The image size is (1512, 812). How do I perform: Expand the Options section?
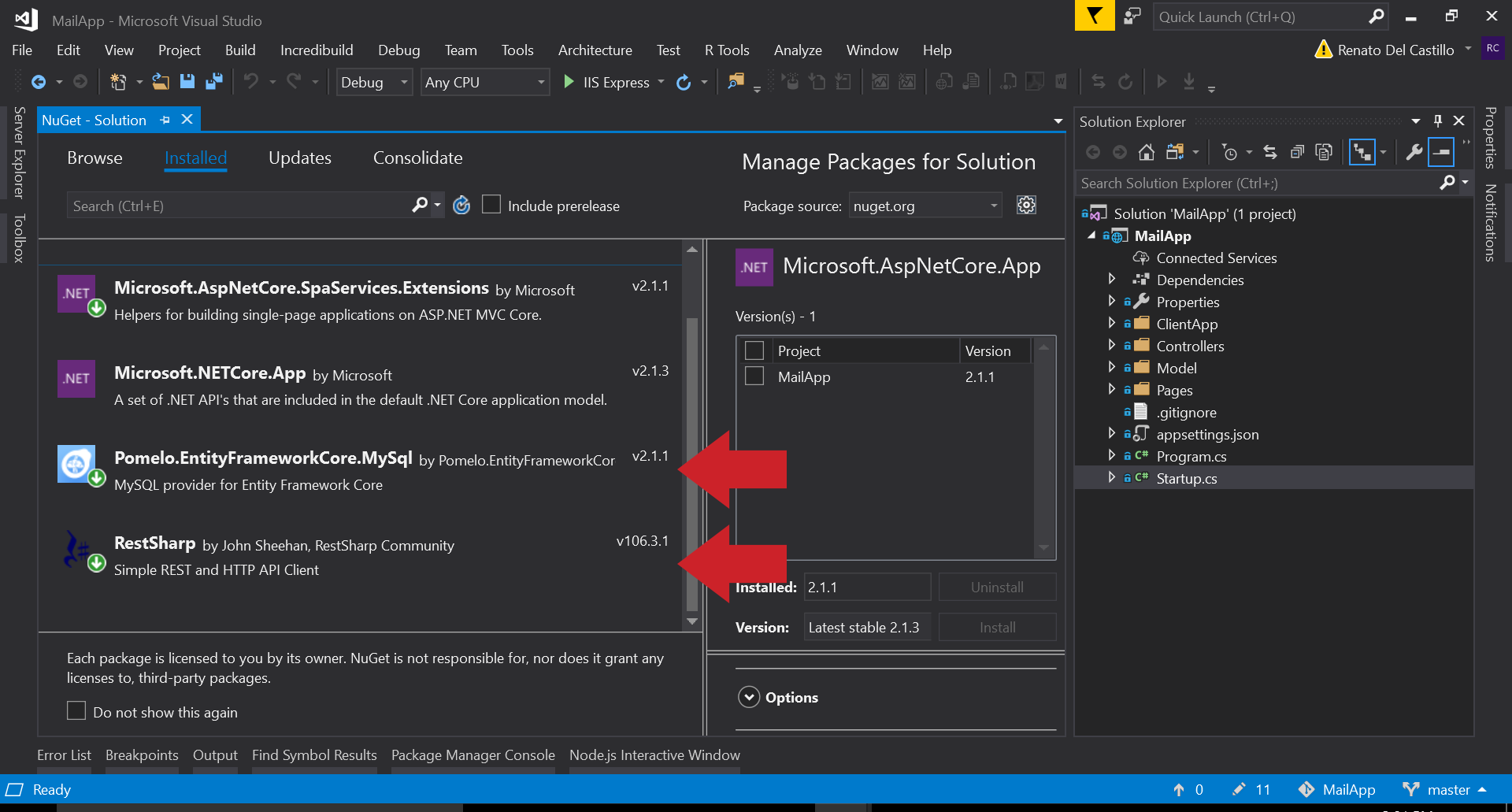click(749, 697)
